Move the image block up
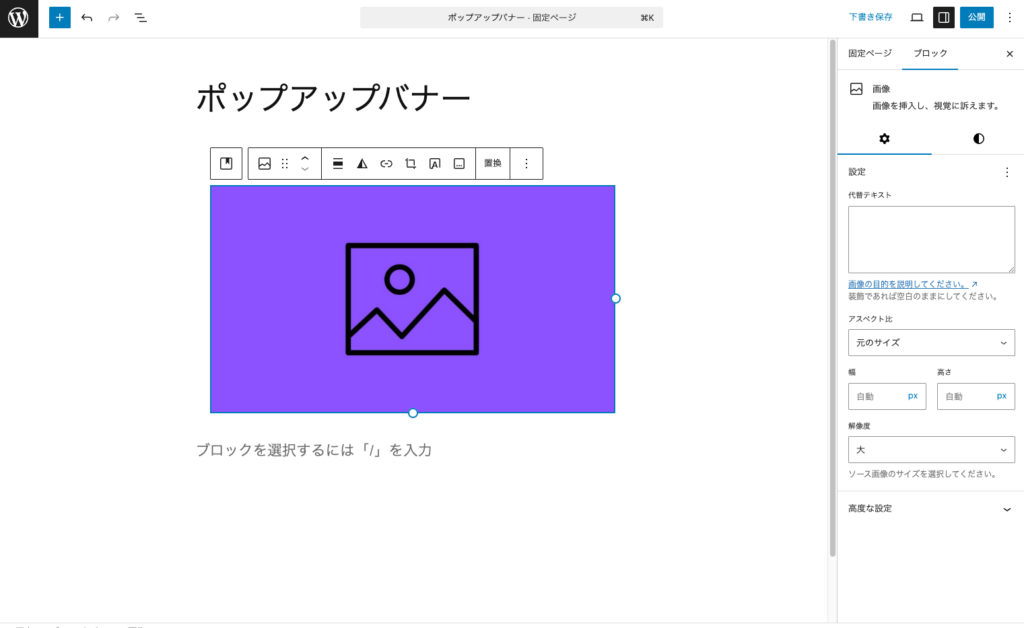The image size is (1024, 628). click(x=304, y=157)
